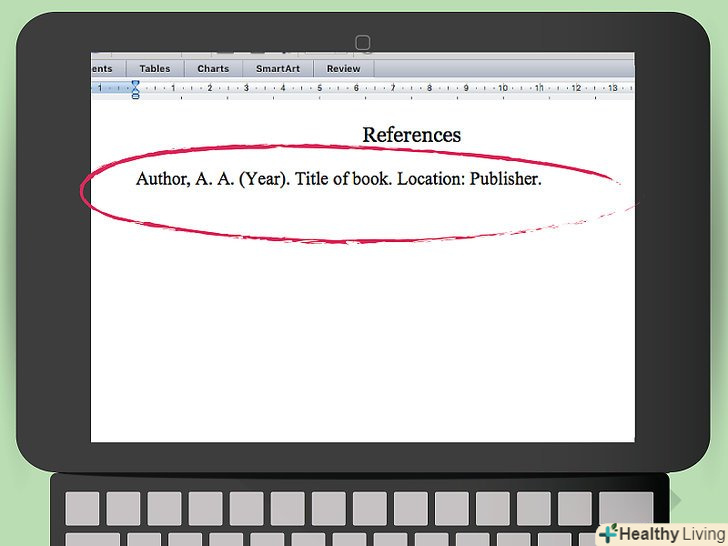The width and height of the screenshot is (728, 546).
Task: Click the References heading text
Action: coord(411,135)
